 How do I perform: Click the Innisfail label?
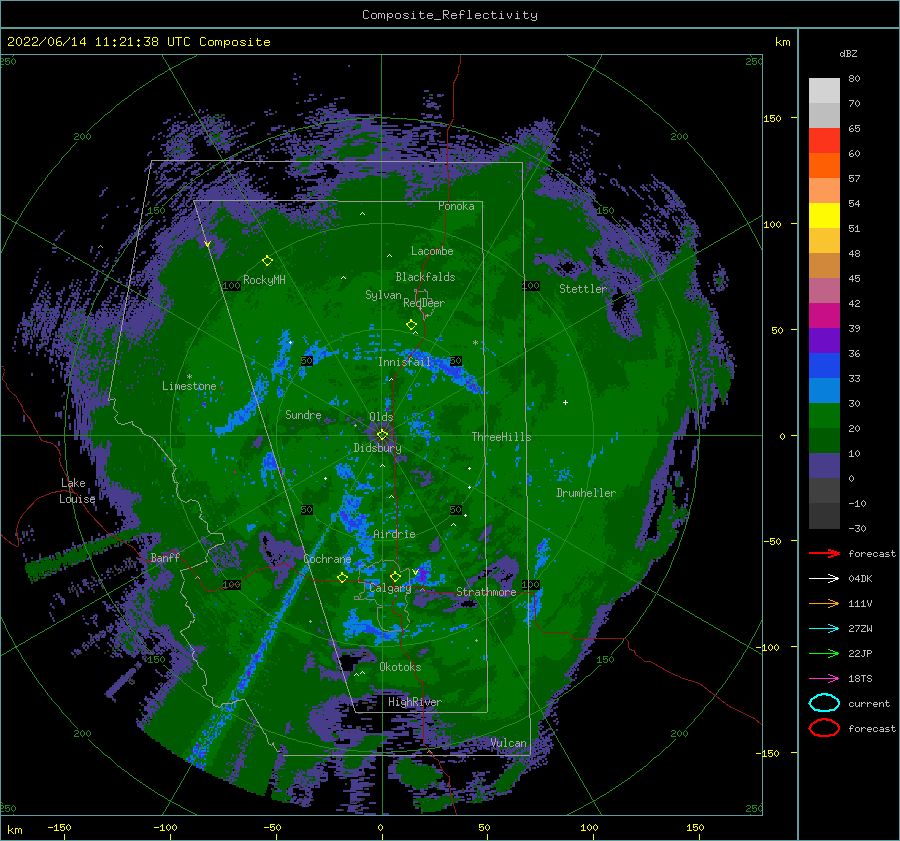pyautogui.click(x=404, y=362)
